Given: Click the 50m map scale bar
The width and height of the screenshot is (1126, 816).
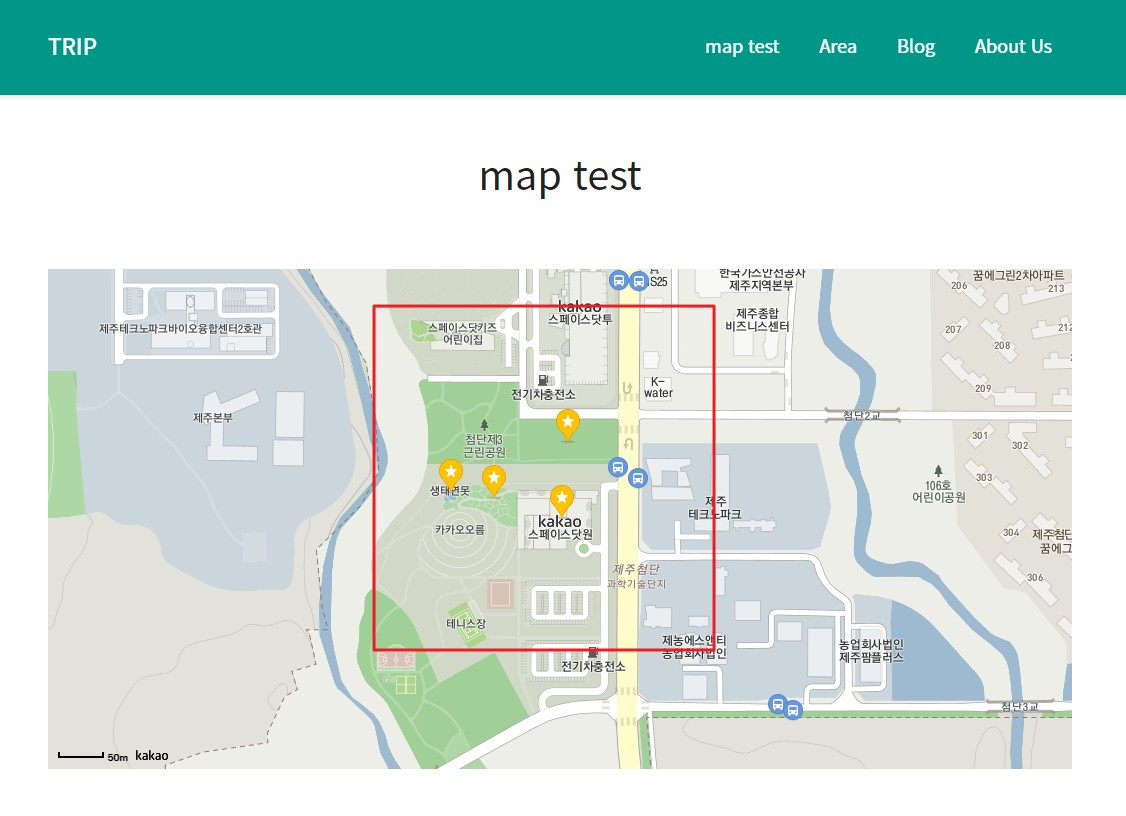Looking at the screenshot, I should click(93, 756).
